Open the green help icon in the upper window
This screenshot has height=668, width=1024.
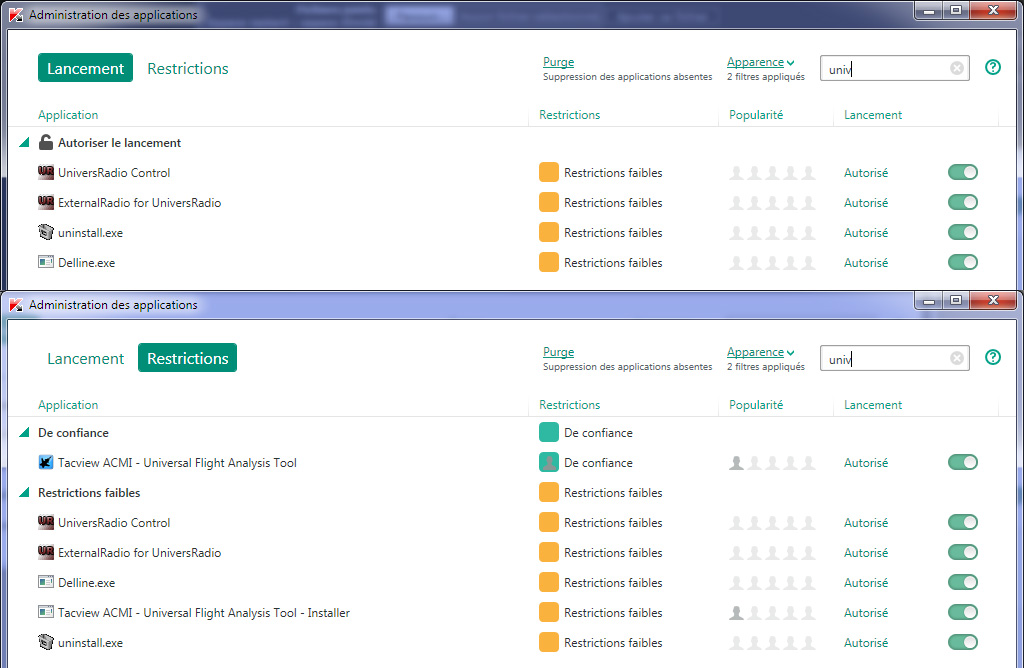click(x=992, y=68)
